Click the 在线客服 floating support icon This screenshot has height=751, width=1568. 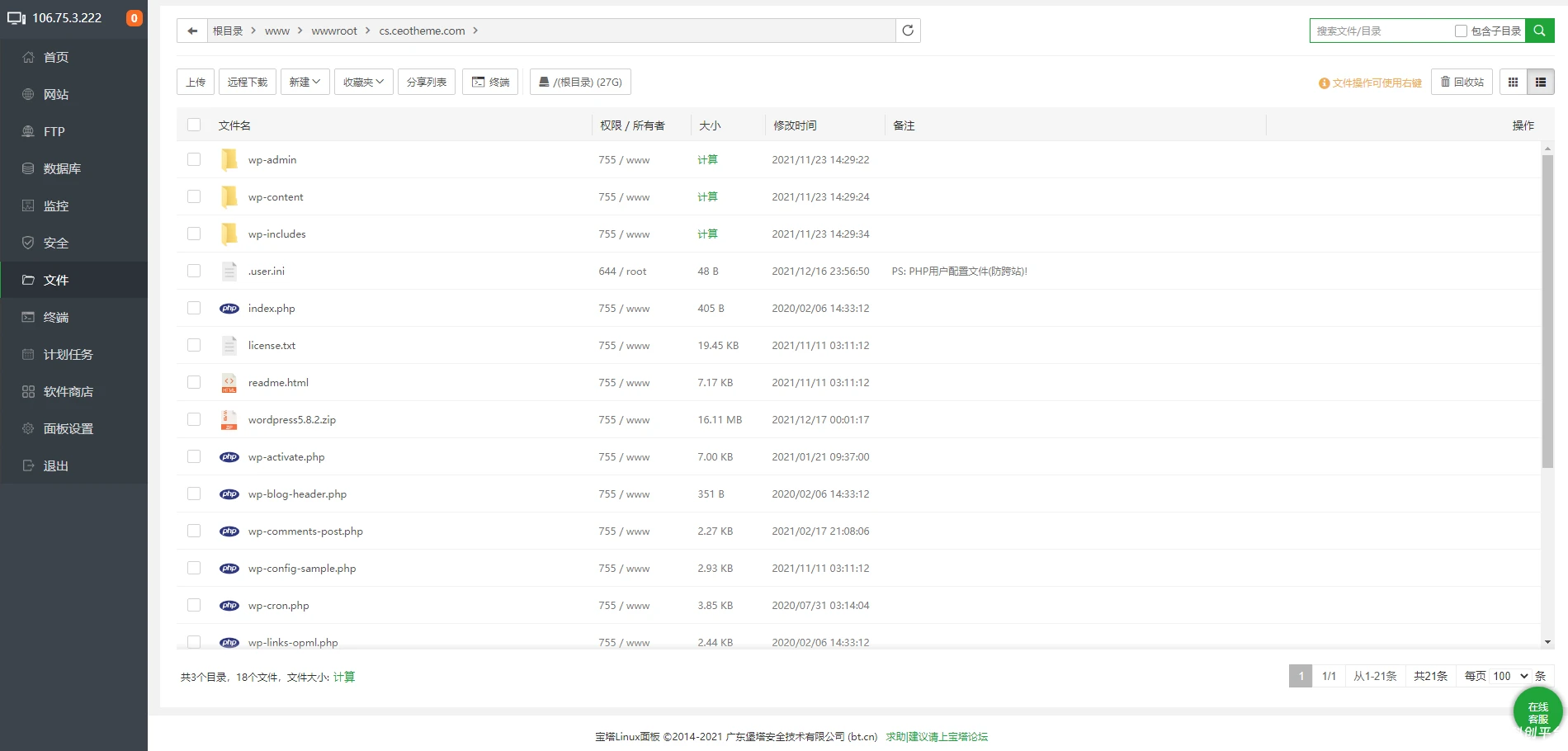1537,711
